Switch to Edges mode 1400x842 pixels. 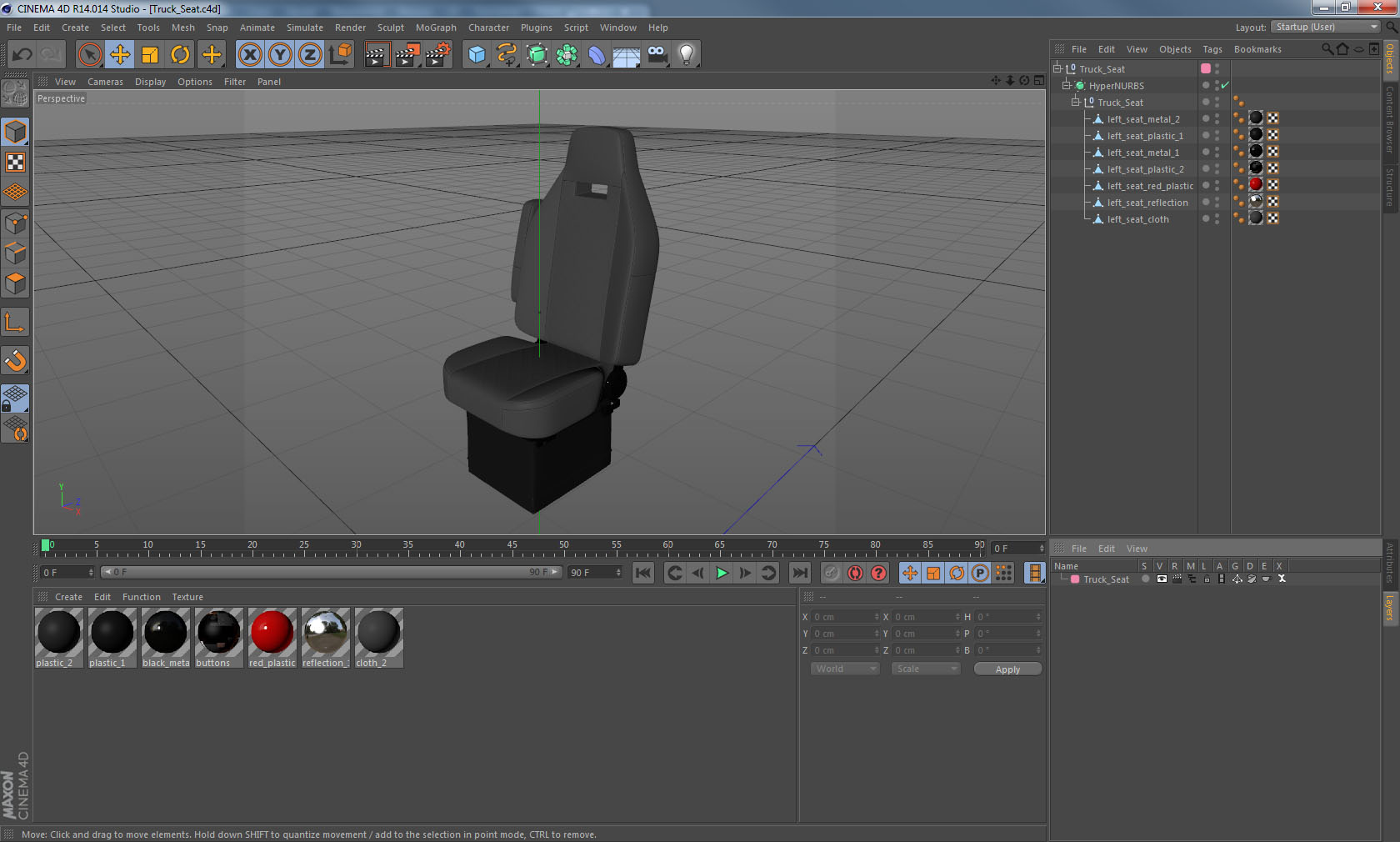pyautogui.click(x=15, y=253)
